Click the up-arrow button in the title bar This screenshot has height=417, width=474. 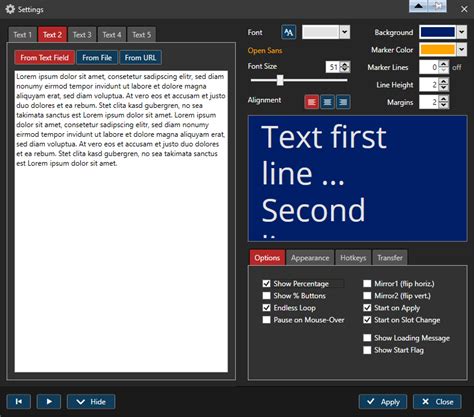point(419,6)
